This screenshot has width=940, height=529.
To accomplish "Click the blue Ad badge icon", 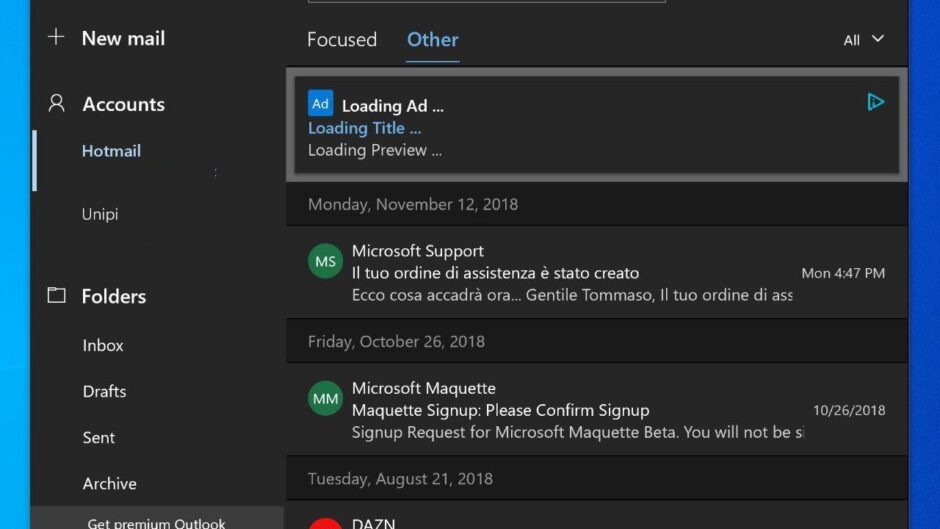I will pyautogui.click(x=320, y=103).
